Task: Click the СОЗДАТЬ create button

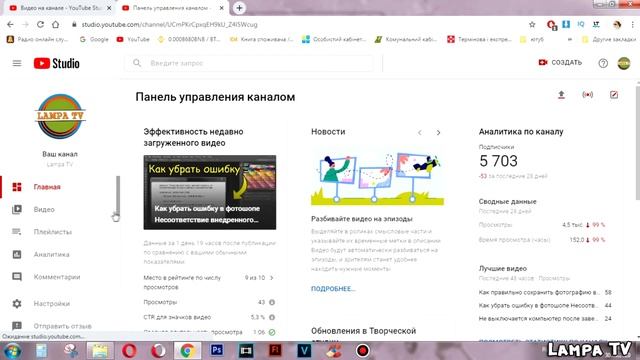Action: [x=560, y=62]
